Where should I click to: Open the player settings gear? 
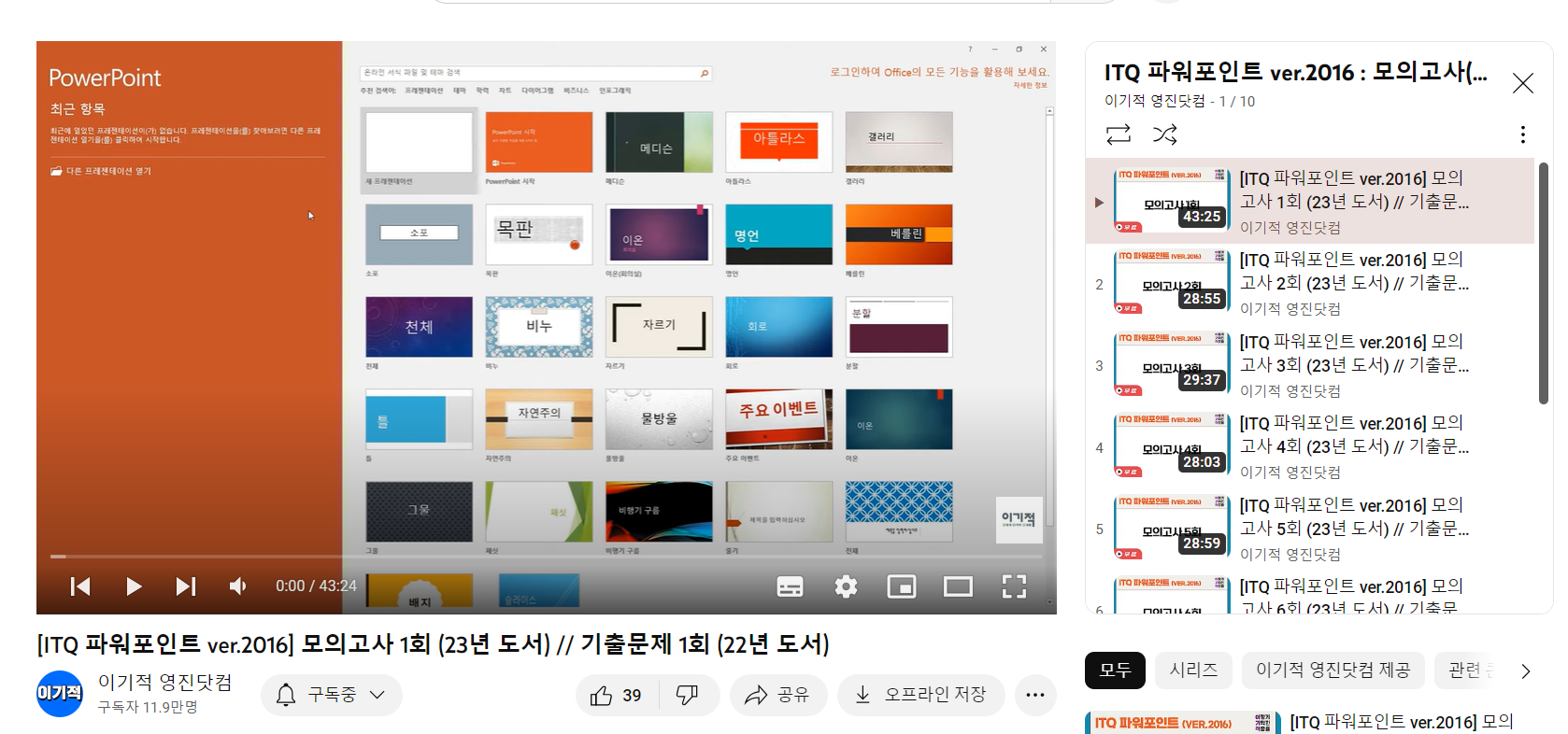point(846,586)
